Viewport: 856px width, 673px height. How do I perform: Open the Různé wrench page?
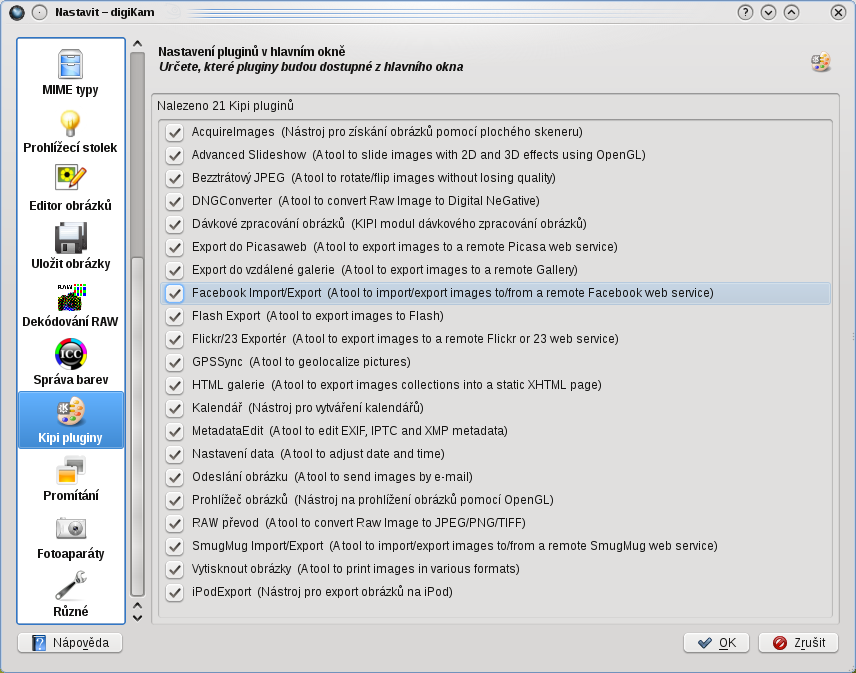pos(70,594)
